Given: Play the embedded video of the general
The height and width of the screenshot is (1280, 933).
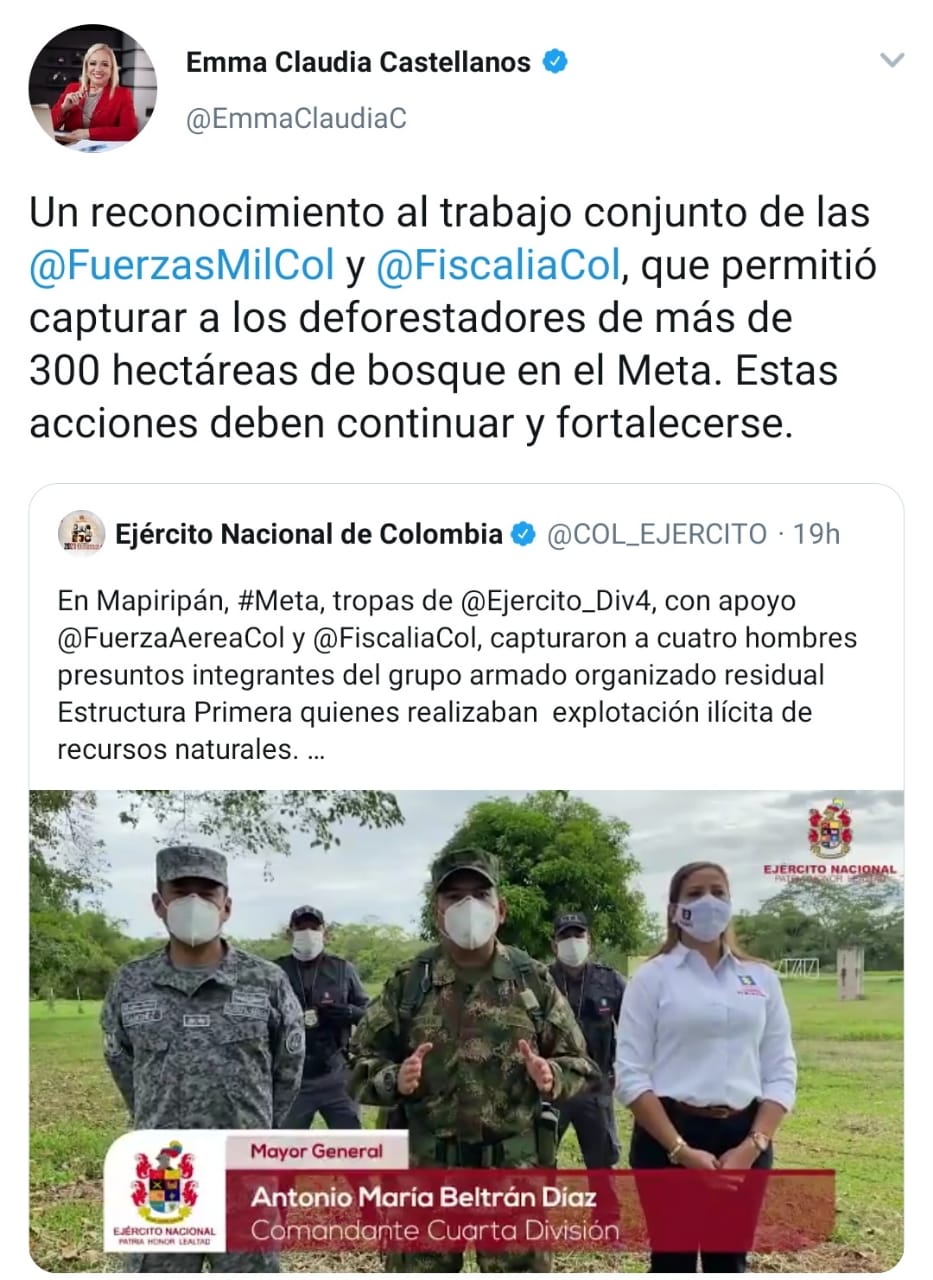Looking at the screenshot, I should coord(466,1031).
